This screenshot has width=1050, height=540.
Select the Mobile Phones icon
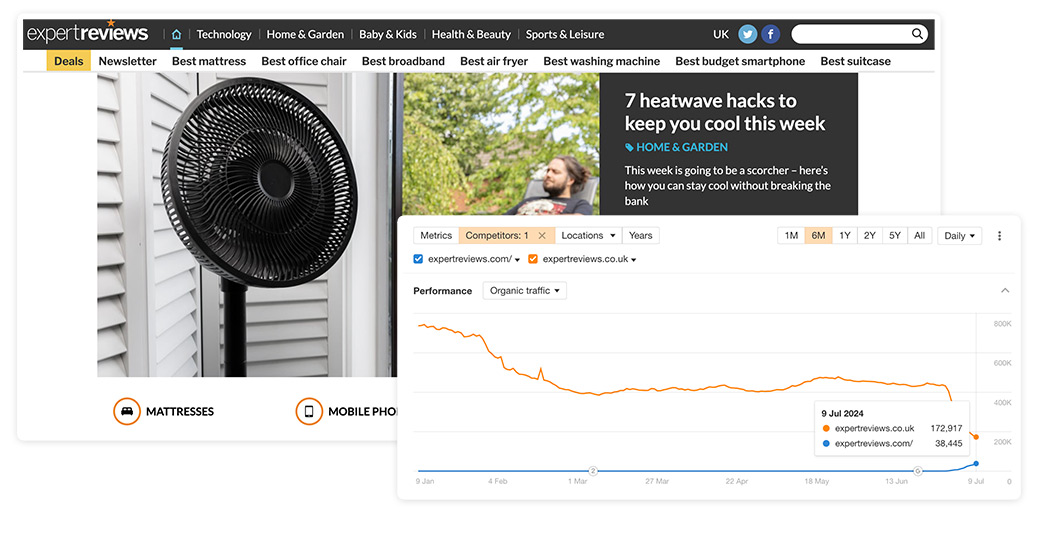[309, 411]
